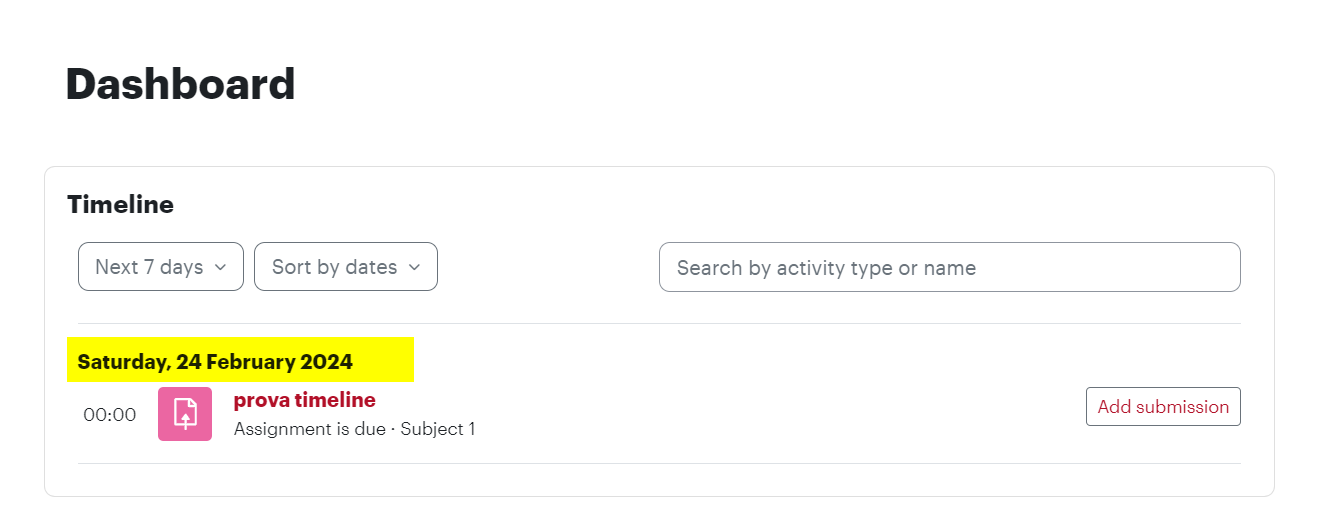Open the Sort by dates dropdown

(x=346, y=267)
